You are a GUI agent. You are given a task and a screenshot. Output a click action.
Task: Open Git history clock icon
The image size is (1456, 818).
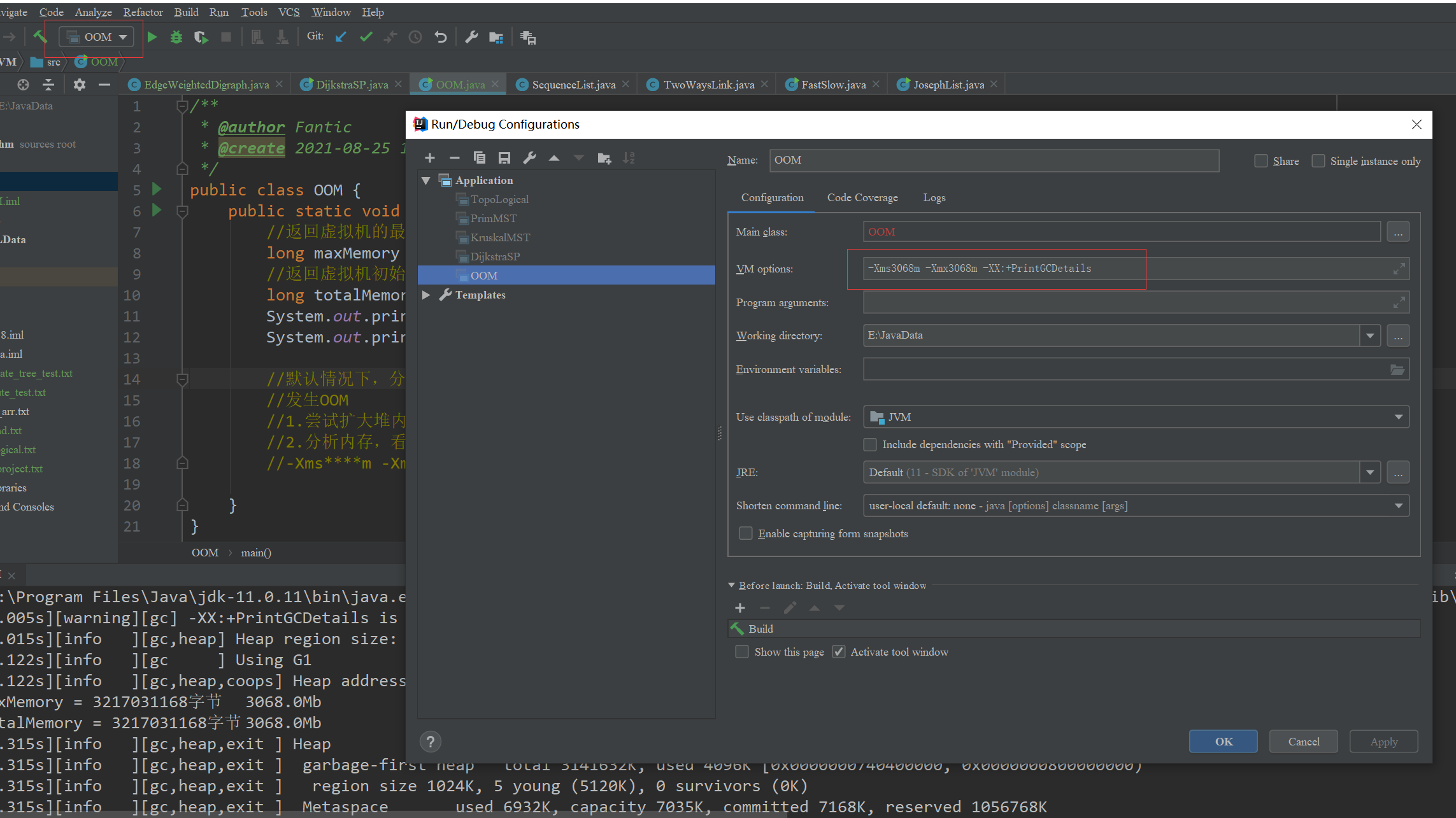pos(415,37)
